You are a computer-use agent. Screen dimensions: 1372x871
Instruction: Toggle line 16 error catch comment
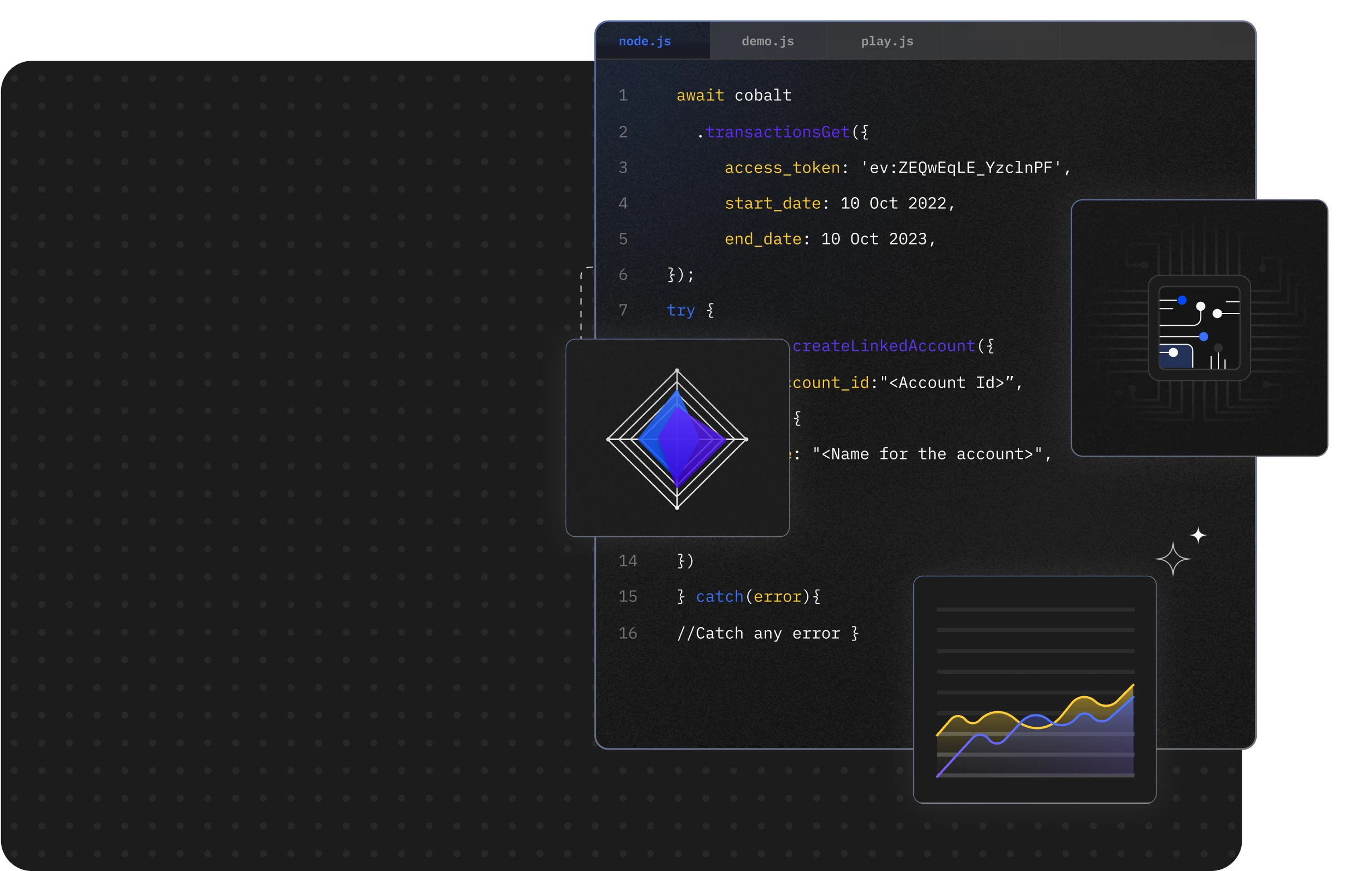point(766,633)
